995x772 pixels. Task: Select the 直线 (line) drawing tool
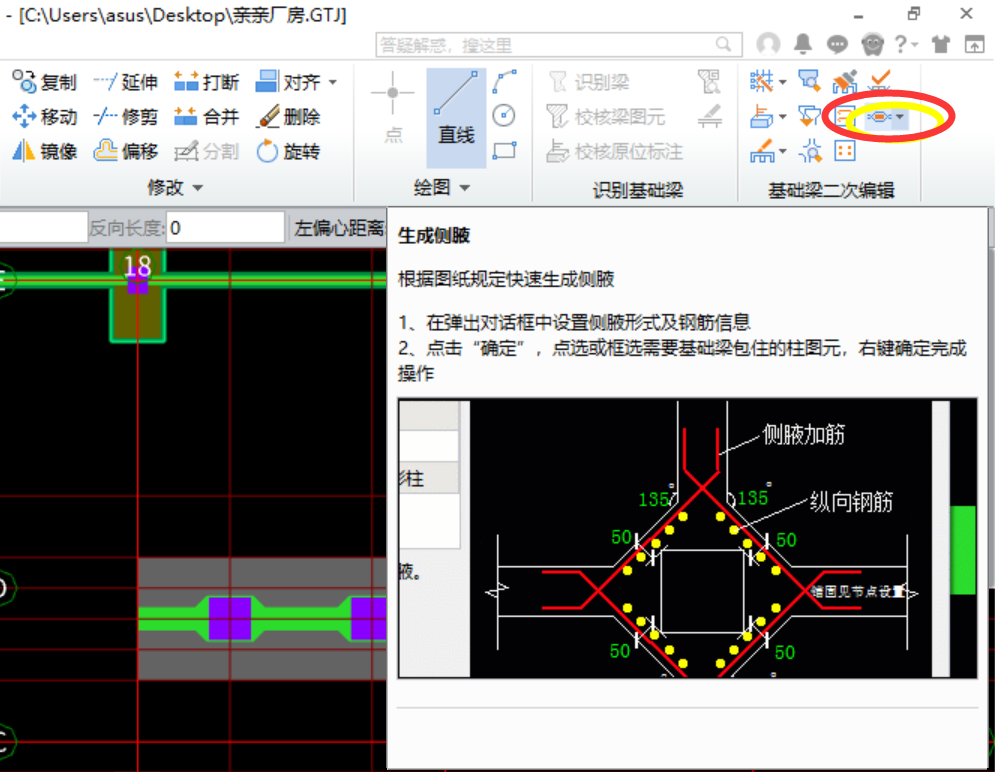[456, 117]
